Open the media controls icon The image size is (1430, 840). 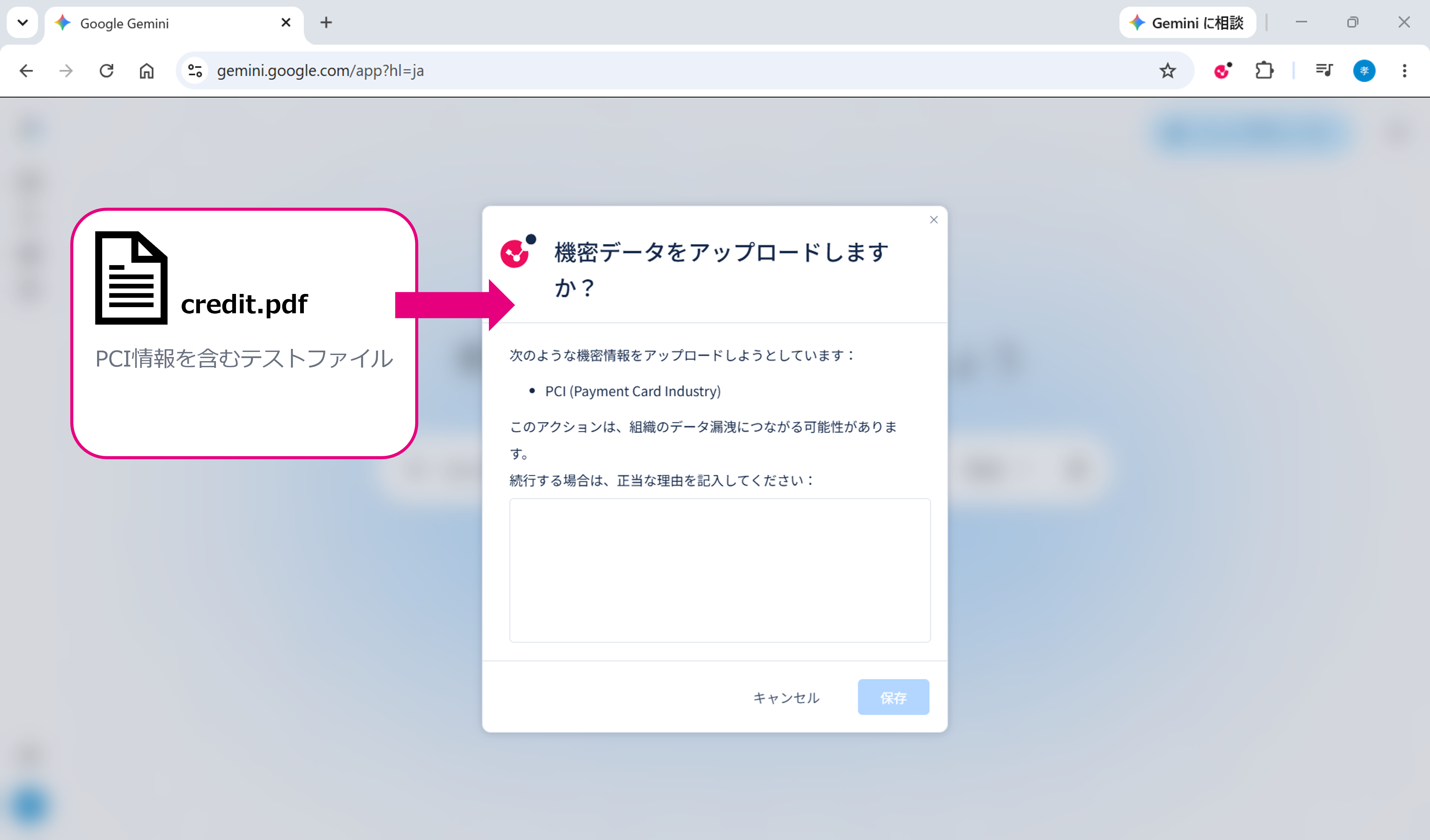(1324, 71)
